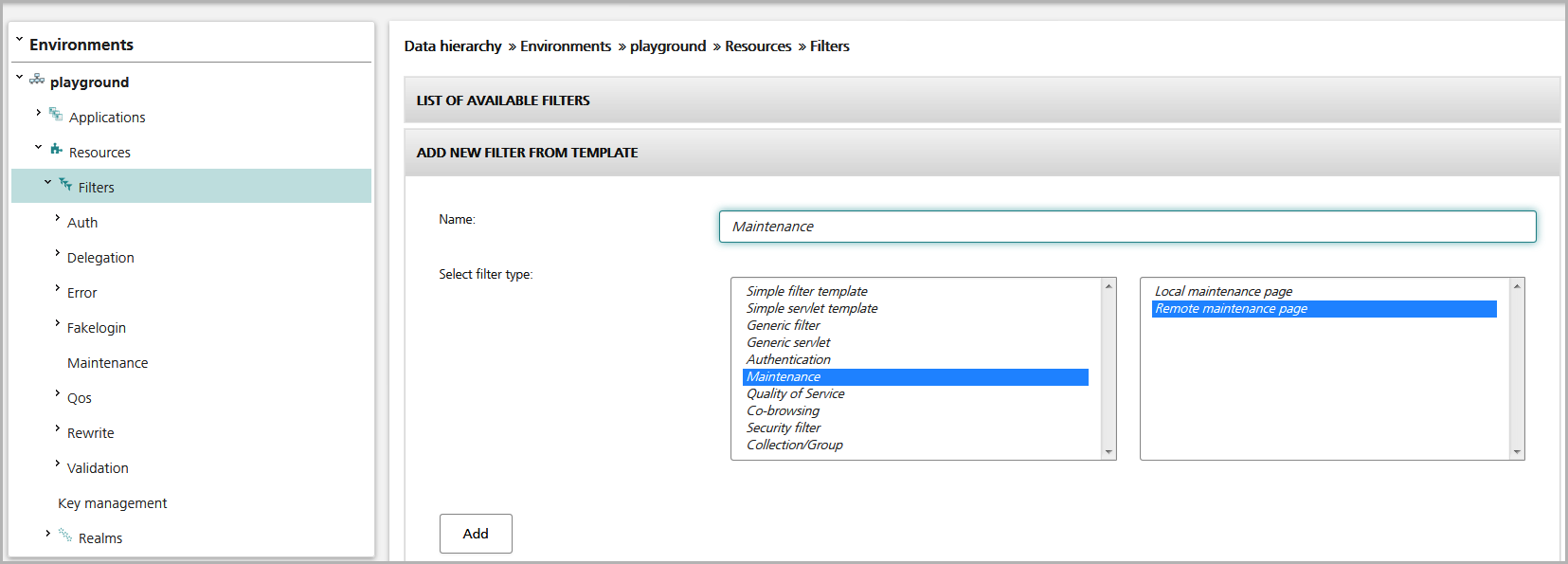Viewport: 1568px width, 564px height.
Task: Select the Rewrite tree item
Action: 90,433
